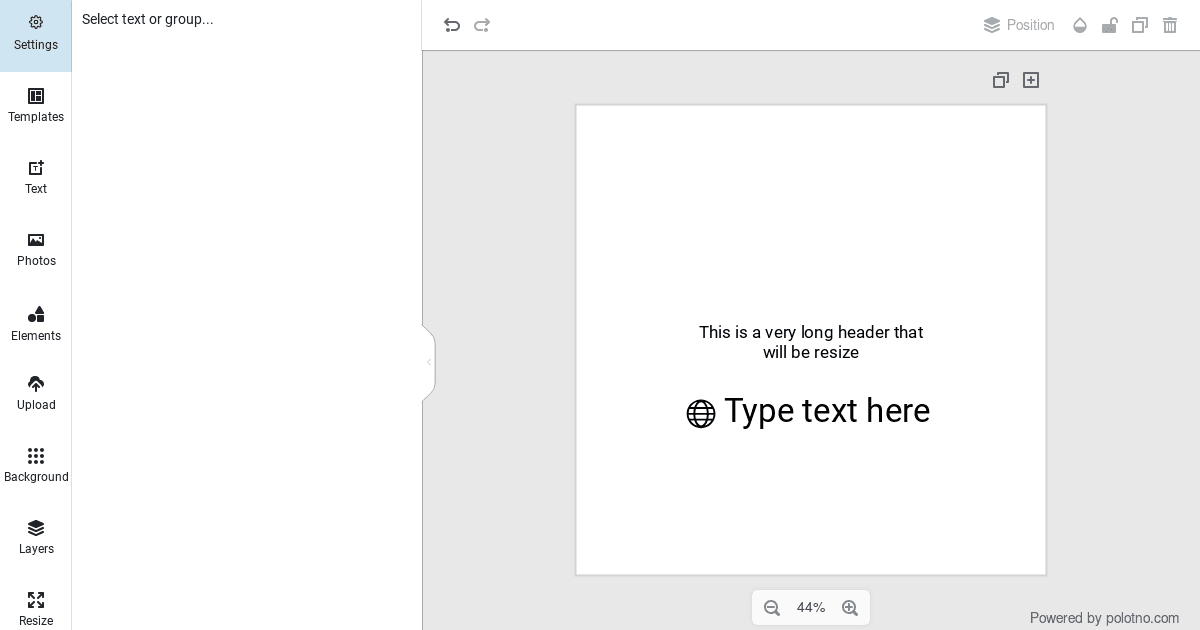
Task: Open the opacity droplet control
Action: 1080,25
